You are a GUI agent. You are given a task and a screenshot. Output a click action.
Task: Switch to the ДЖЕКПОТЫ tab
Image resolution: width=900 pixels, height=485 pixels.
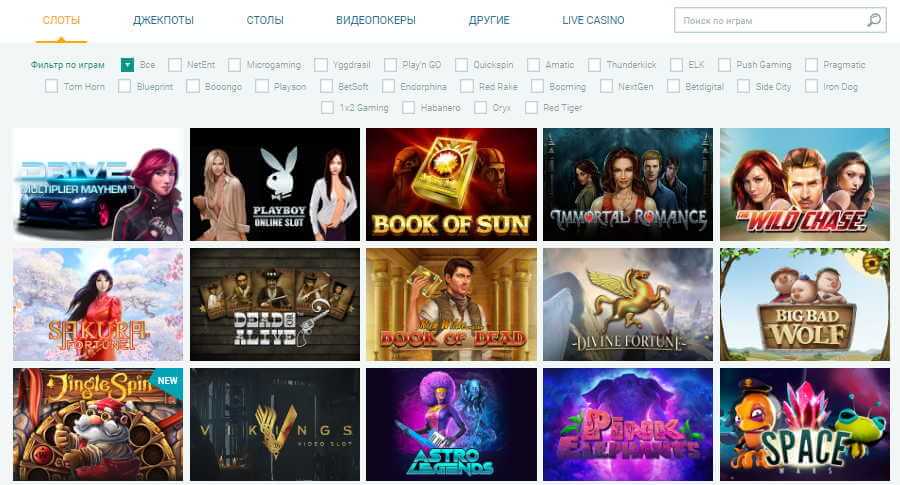[163, 20]
